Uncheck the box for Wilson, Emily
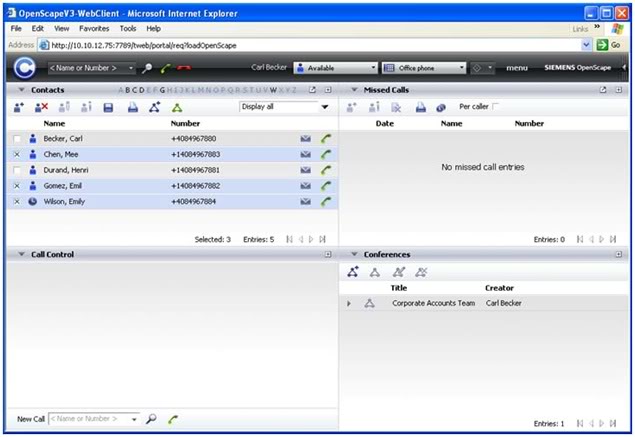The image size is (635, 437). coord(17,202)
